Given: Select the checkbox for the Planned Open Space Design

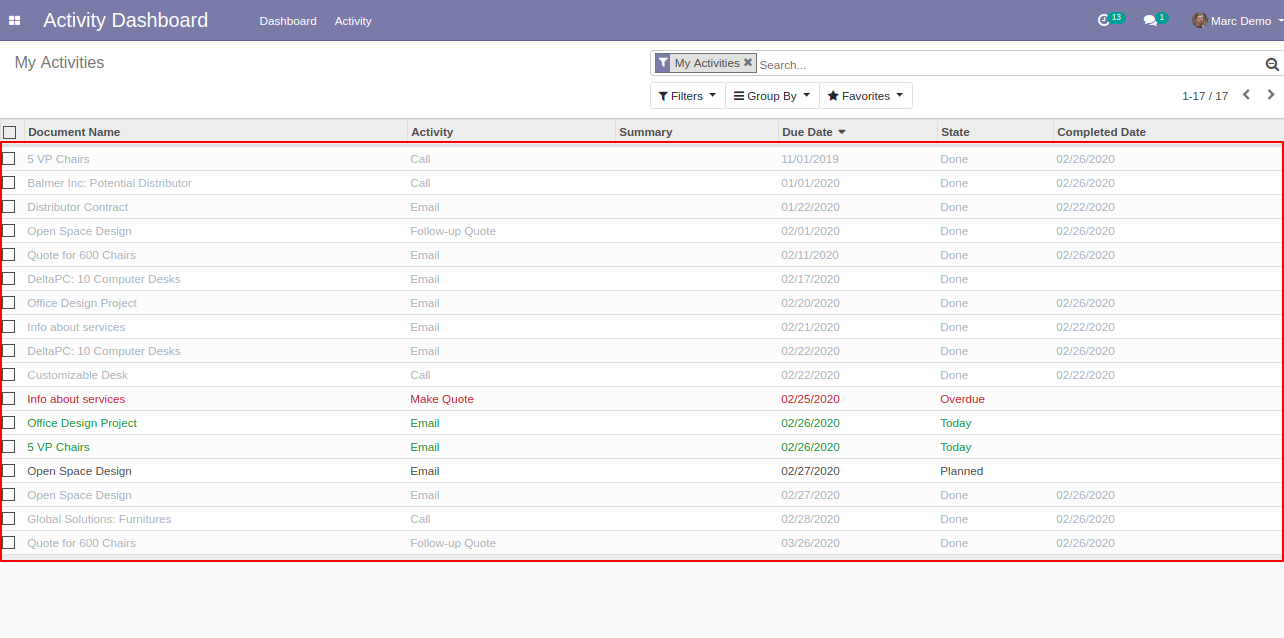Looking at the screenshot, I should click(x=8, y=470).
